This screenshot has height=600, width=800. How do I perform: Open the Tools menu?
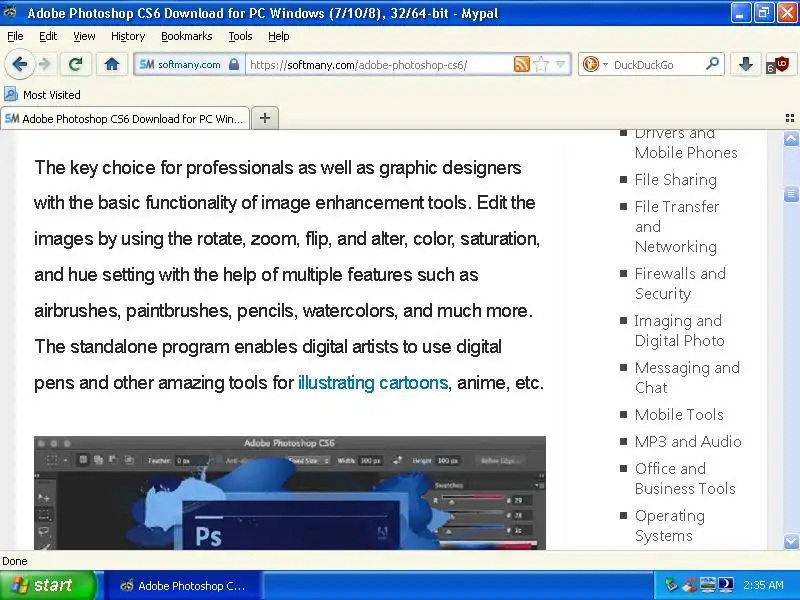[x=240, y=36]
